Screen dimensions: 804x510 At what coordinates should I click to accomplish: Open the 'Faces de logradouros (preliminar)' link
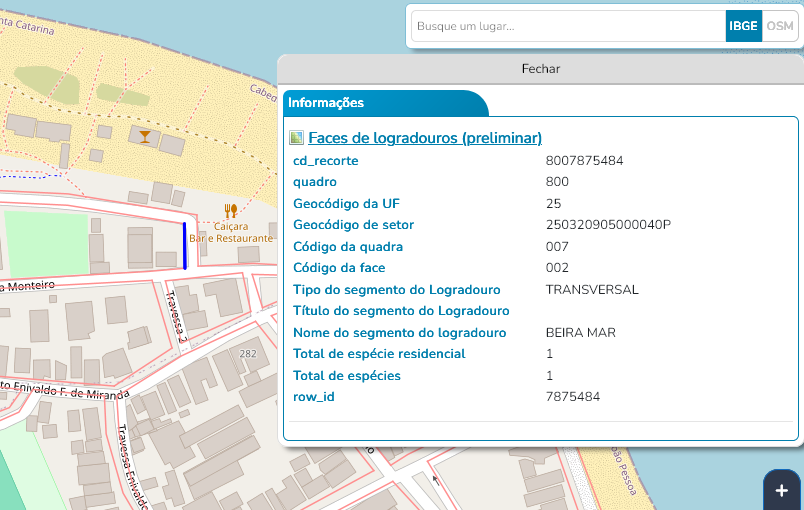tap(424, 138)
